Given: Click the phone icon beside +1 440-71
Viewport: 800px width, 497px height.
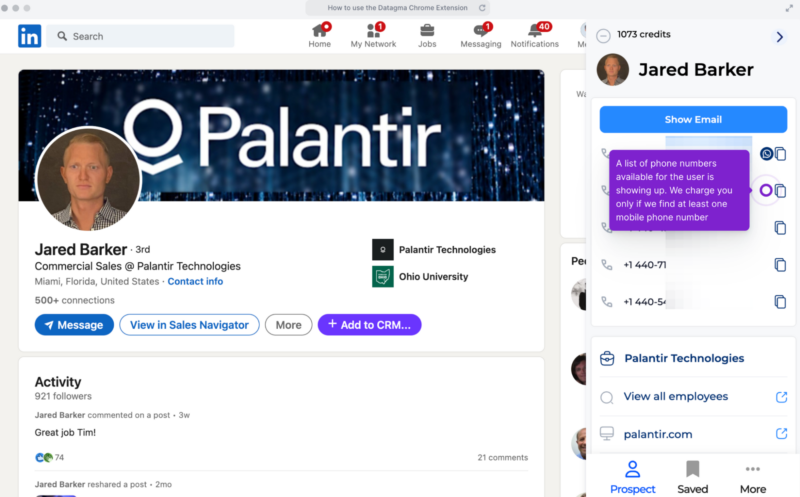Looking at the screenshot, I should (x=607, y=265).
